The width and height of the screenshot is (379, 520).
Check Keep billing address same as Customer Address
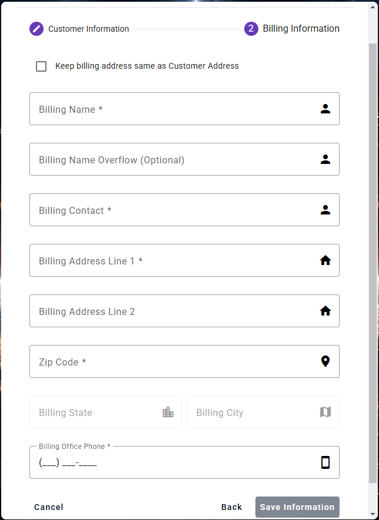point(41,66)
